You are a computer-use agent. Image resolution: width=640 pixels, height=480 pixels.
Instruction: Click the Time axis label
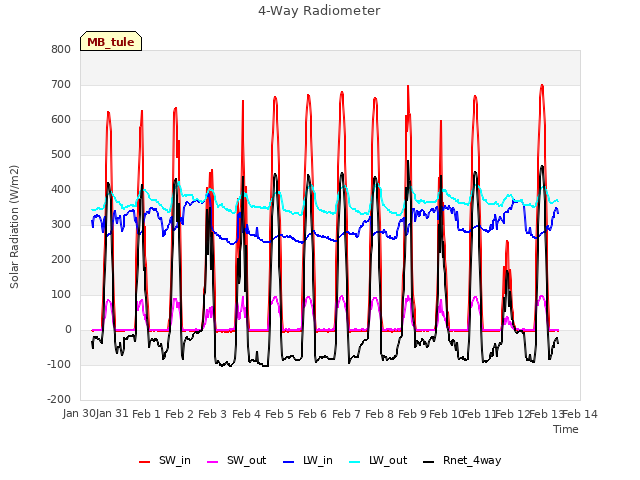coord(566,429)
